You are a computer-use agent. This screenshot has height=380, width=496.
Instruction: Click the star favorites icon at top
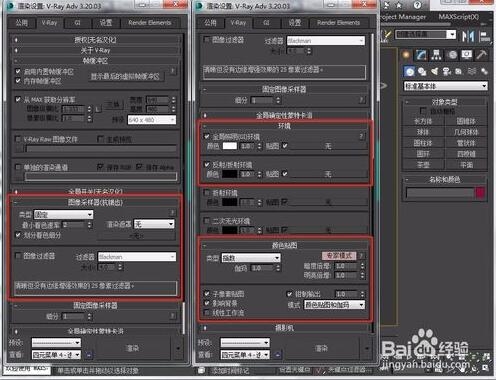click(x=399, y=5)
